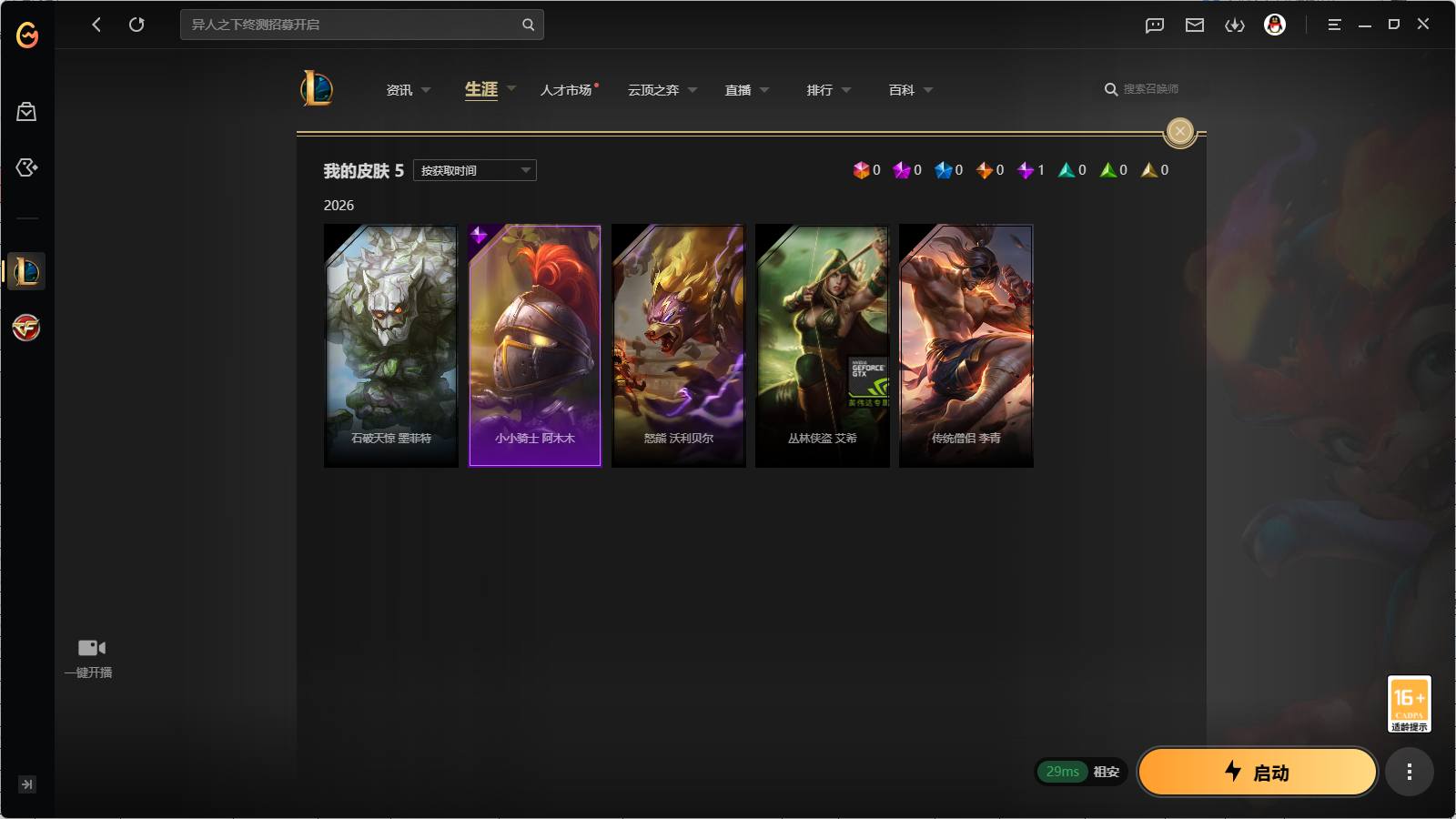Click the WeGame logo icon
The image size is (1456, 819).
click(x=27, y=35)
